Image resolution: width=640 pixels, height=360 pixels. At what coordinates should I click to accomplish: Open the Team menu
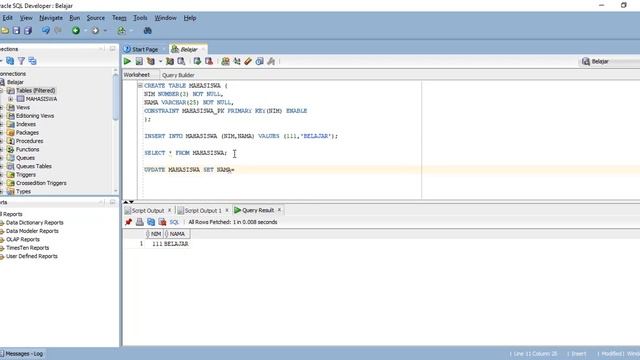coord(119,18)
